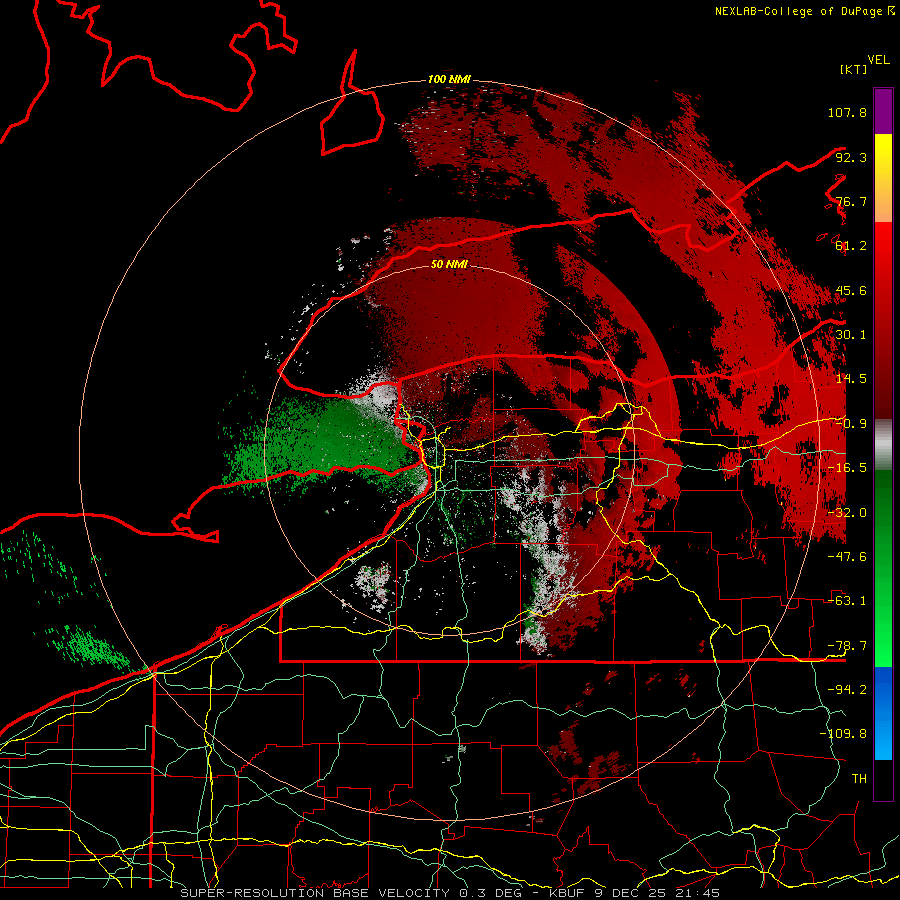
Task: Click the 76.7 value on velocity scale
Action: point(851,201)
